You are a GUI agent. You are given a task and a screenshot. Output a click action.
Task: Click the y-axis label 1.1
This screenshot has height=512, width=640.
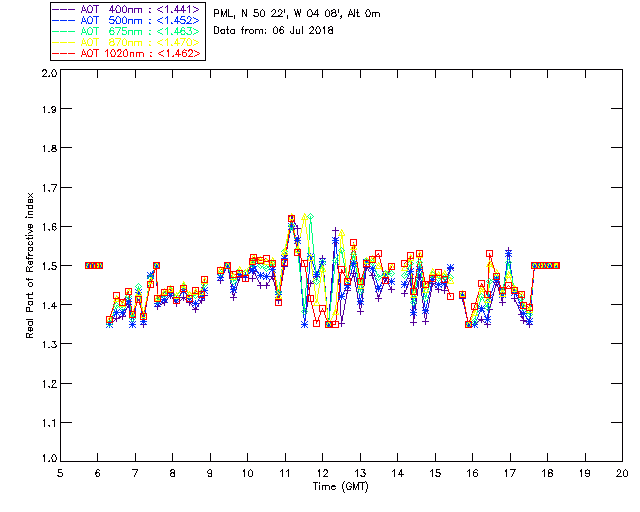pos(49,423)
